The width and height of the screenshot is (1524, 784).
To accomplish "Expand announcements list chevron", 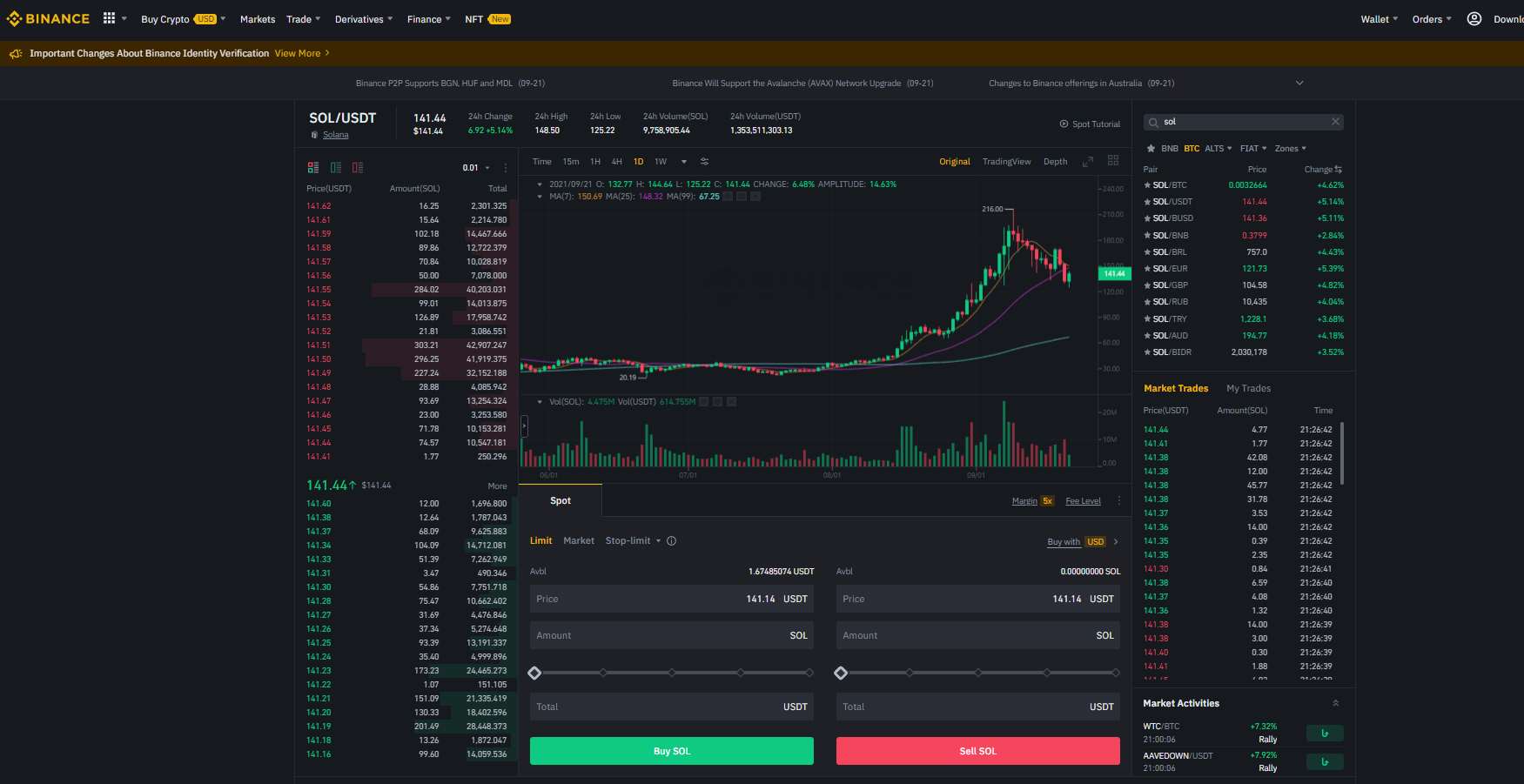I will click(1299, 84).
